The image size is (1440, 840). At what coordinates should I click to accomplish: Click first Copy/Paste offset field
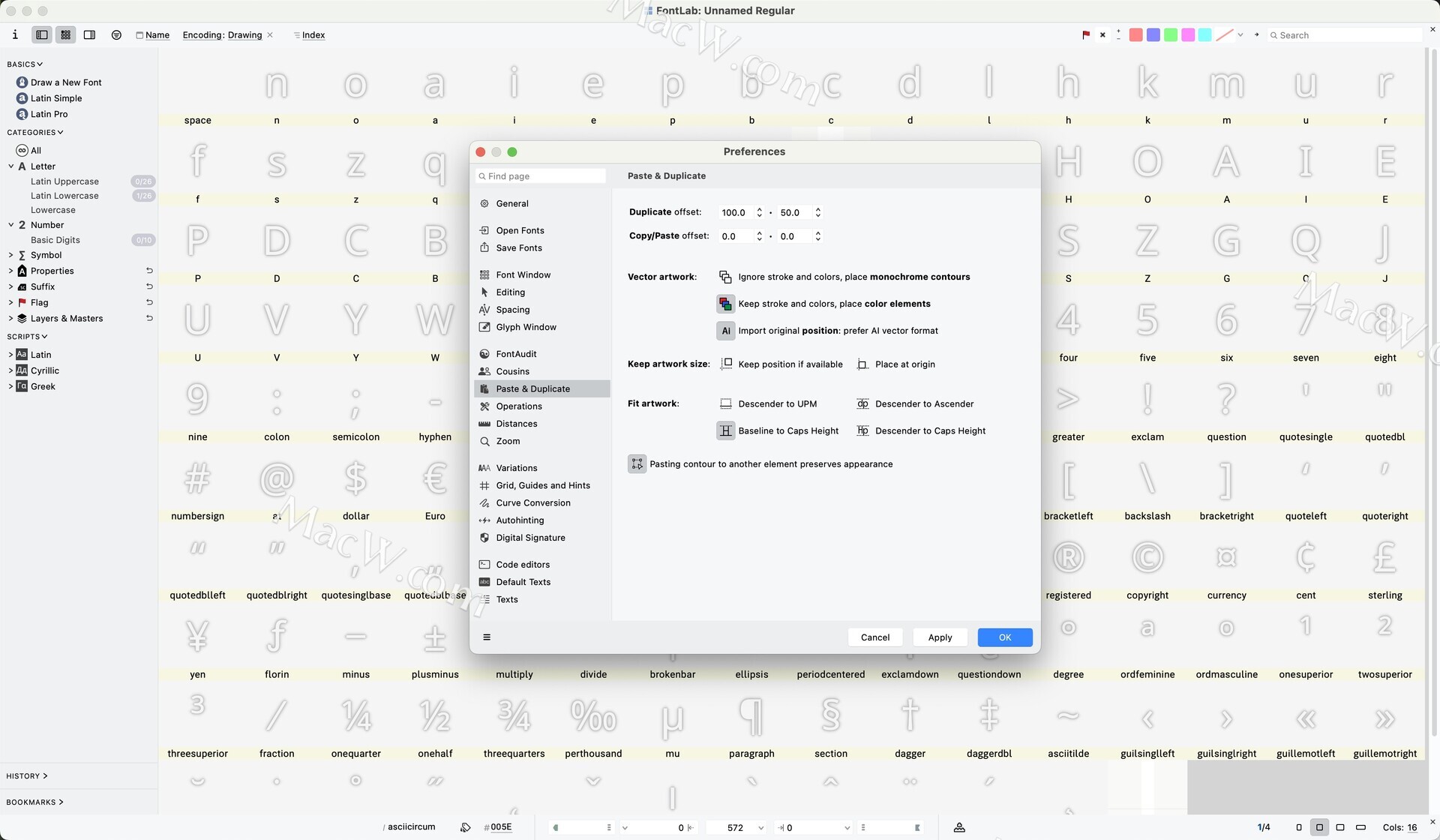coord(736,236)
